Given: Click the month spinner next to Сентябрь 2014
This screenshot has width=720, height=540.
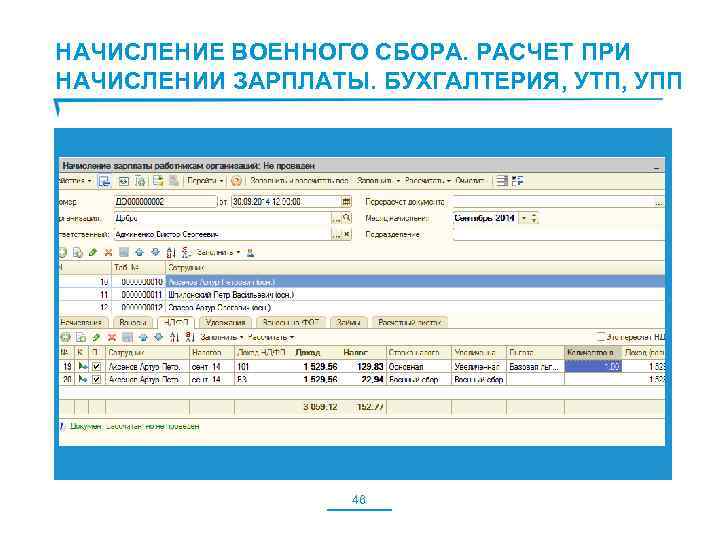Looking at the screenshot, I should pyautogui.click(x=534, y=218).
